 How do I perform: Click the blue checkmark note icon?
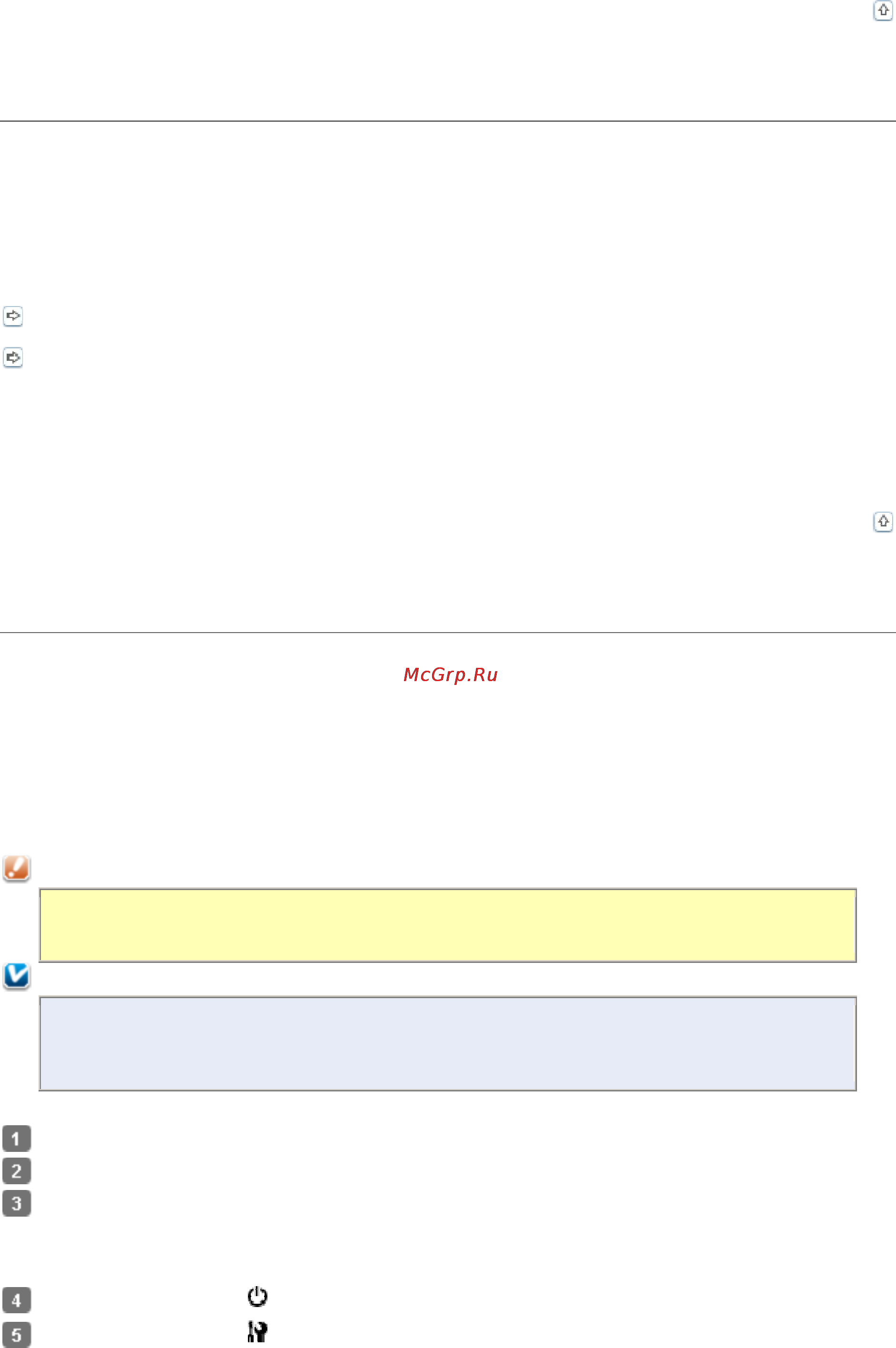tap(17, 976)
